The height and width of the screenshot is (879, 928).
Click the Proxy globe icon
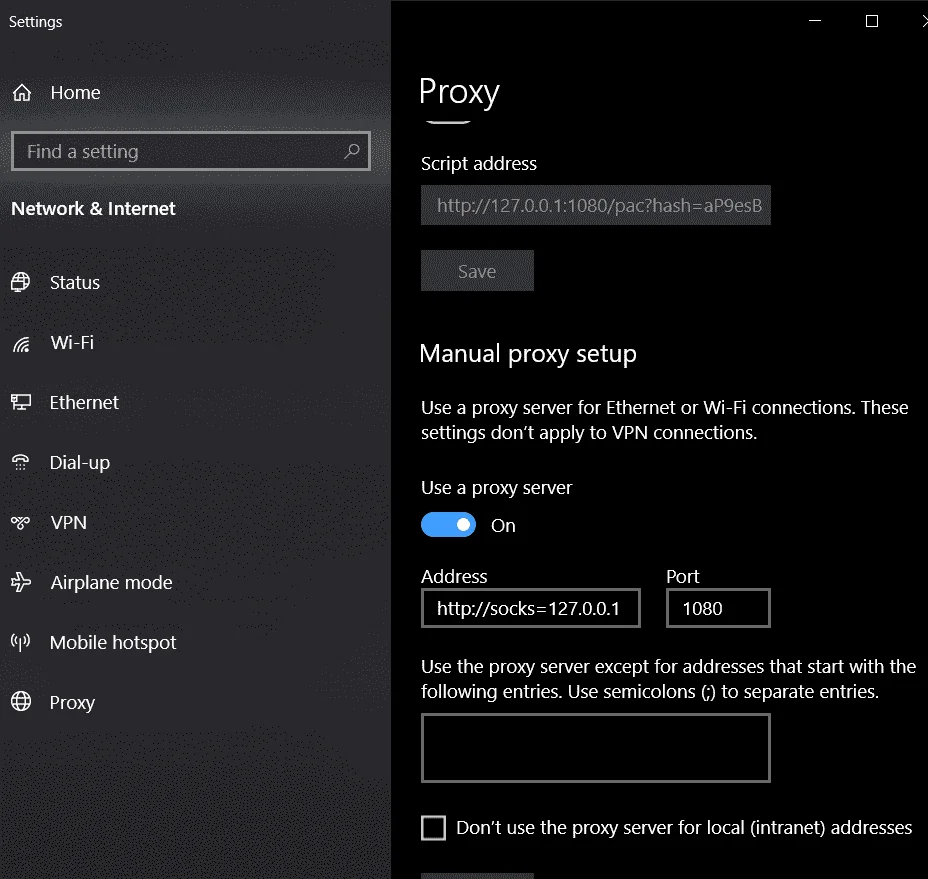(21, 702)
